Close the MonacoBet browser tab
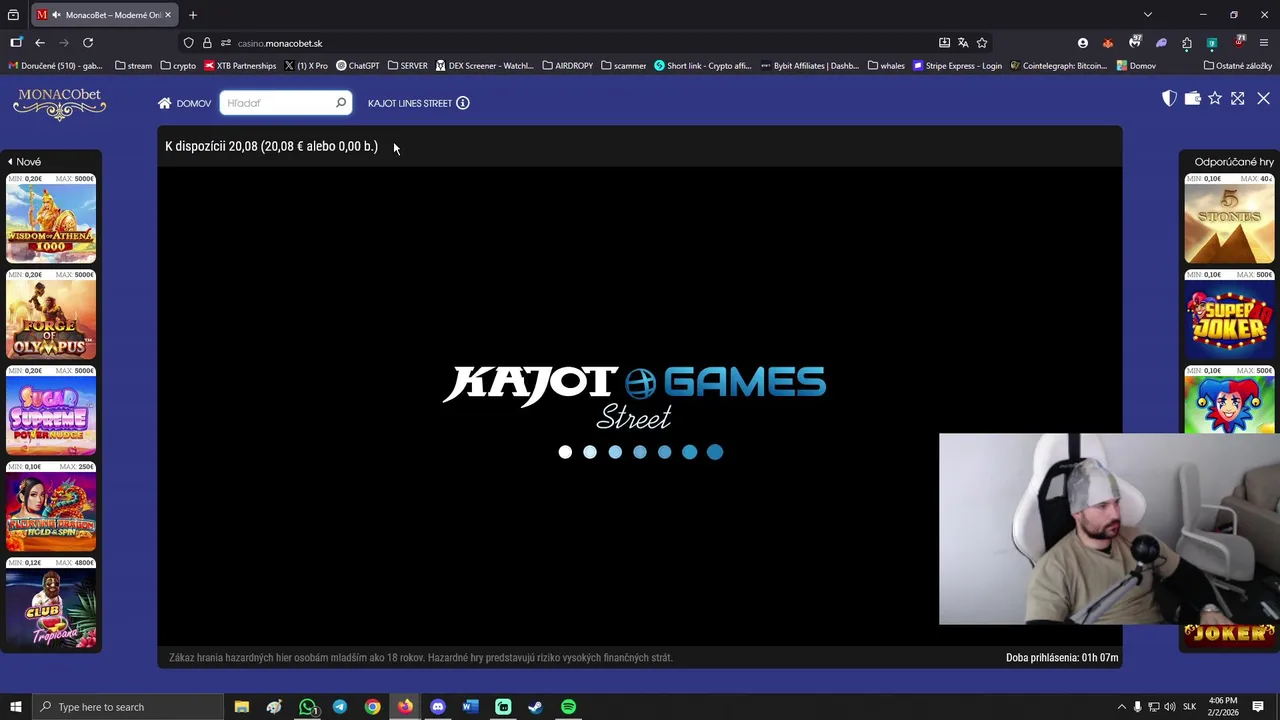 click(x=167, y=15)
